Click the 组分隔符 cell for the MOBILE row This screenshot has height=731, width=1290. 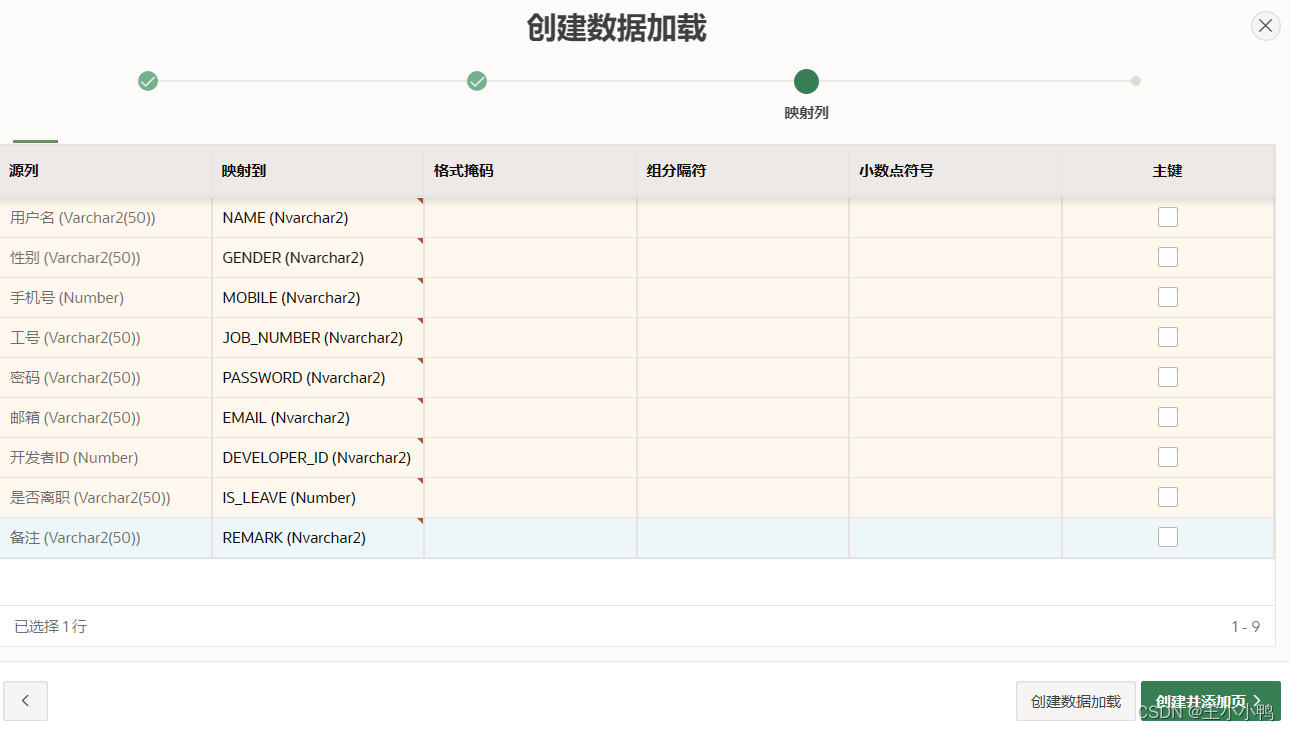coord(743,297)
